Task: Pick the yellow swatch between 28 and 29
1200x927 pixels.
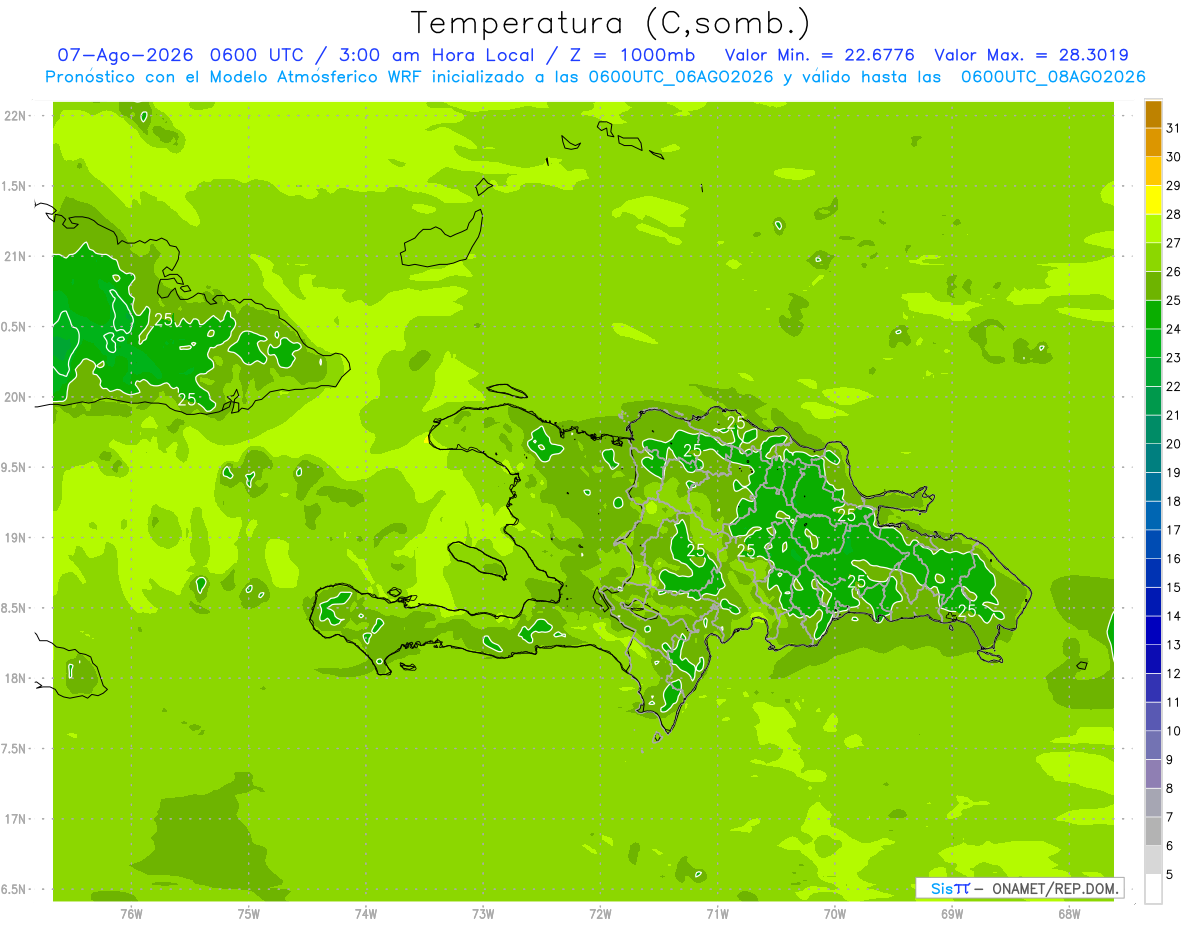Action: [1153, 200]
